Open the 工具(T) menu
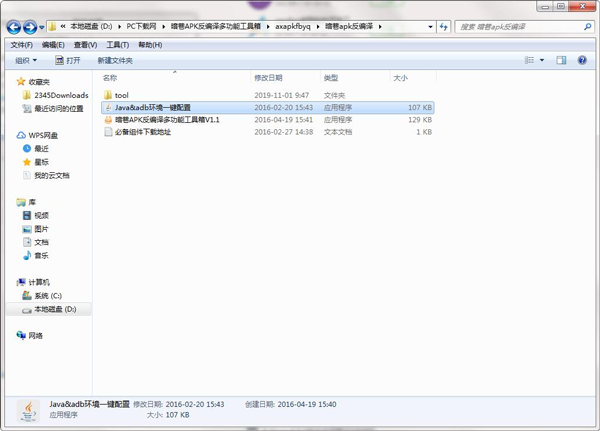Viewport: 600px width, 431px height. pyautogui.click(x=117, y=45)
